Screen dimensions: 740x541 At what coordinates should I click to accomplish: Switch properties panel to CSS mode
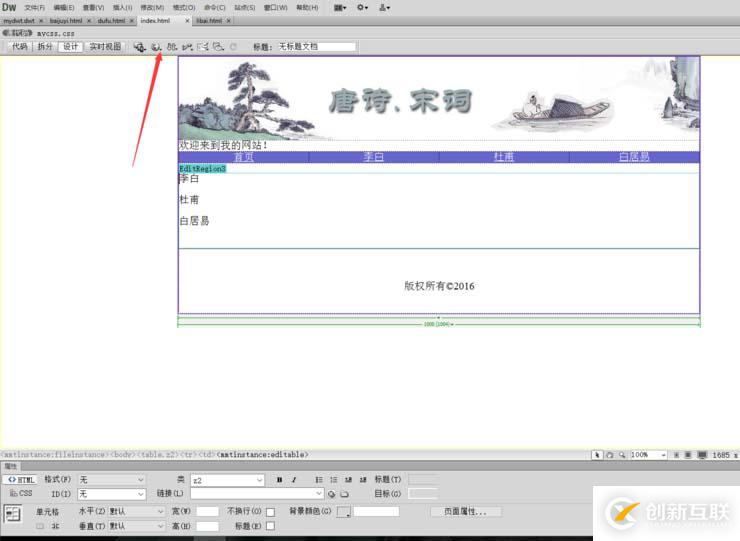point(20,493)
